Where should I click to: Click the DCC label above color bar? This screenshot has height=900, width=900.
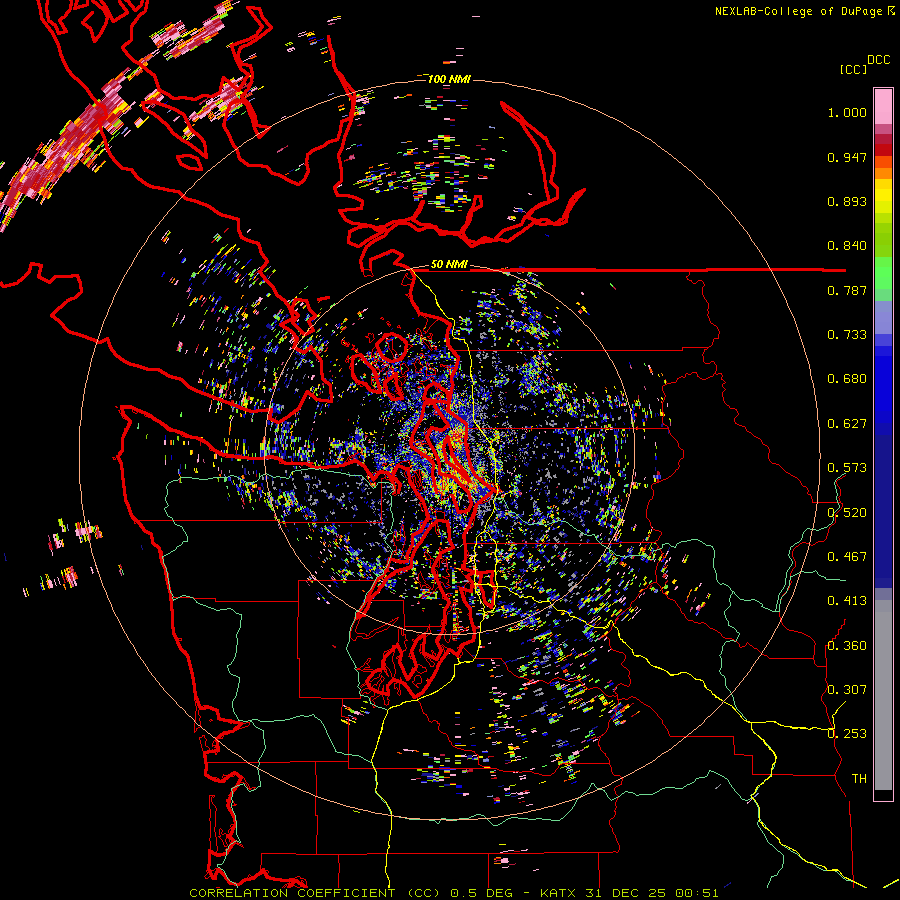tap(878, 60)
